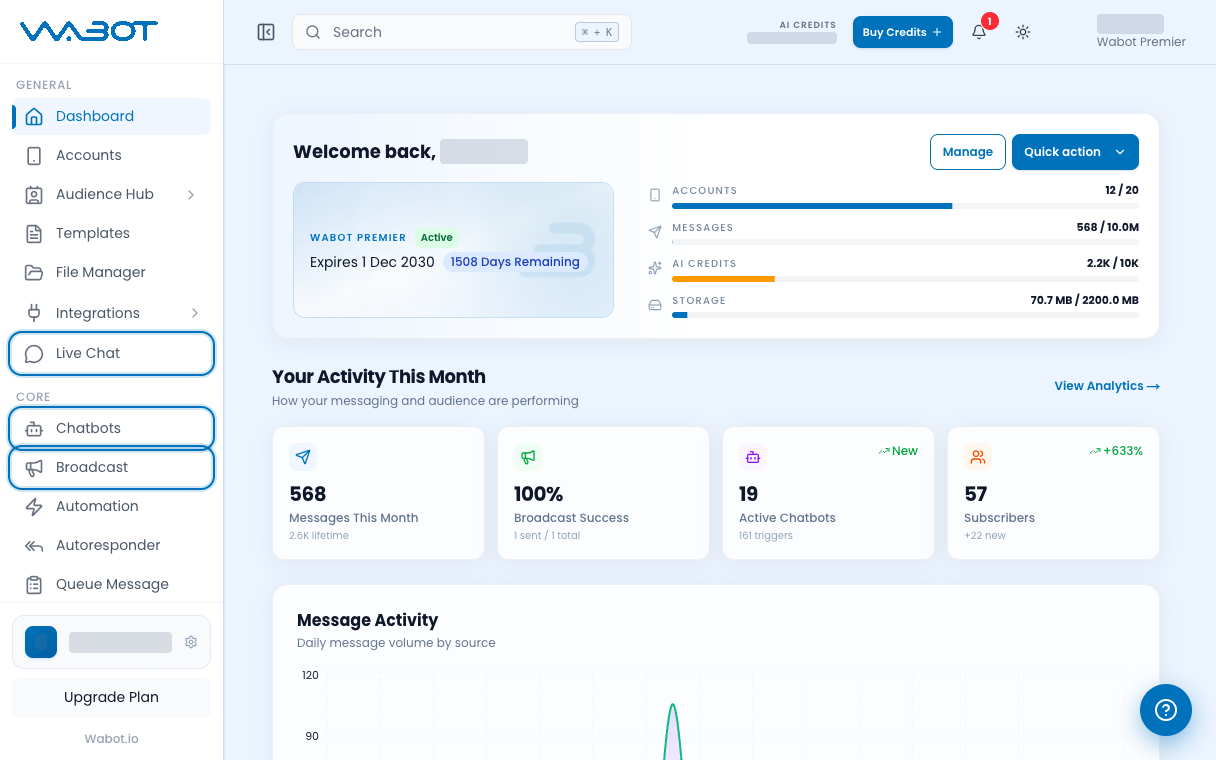The width and height of the screenshot is (1216, 760).
Task: Open workspace settings gear icon
Action: coord(191,642)
